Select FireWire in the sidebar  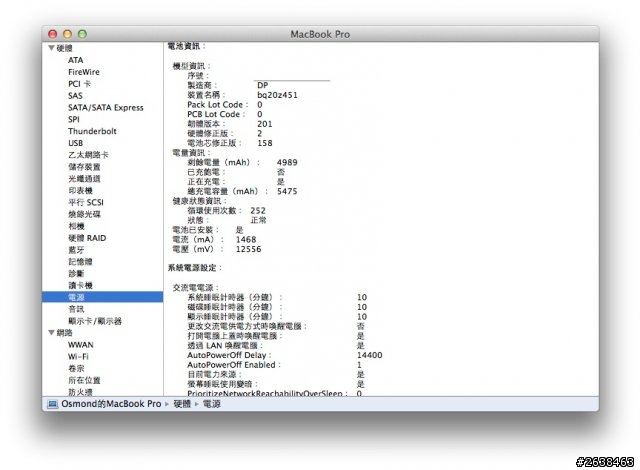(x=84, y=72)
